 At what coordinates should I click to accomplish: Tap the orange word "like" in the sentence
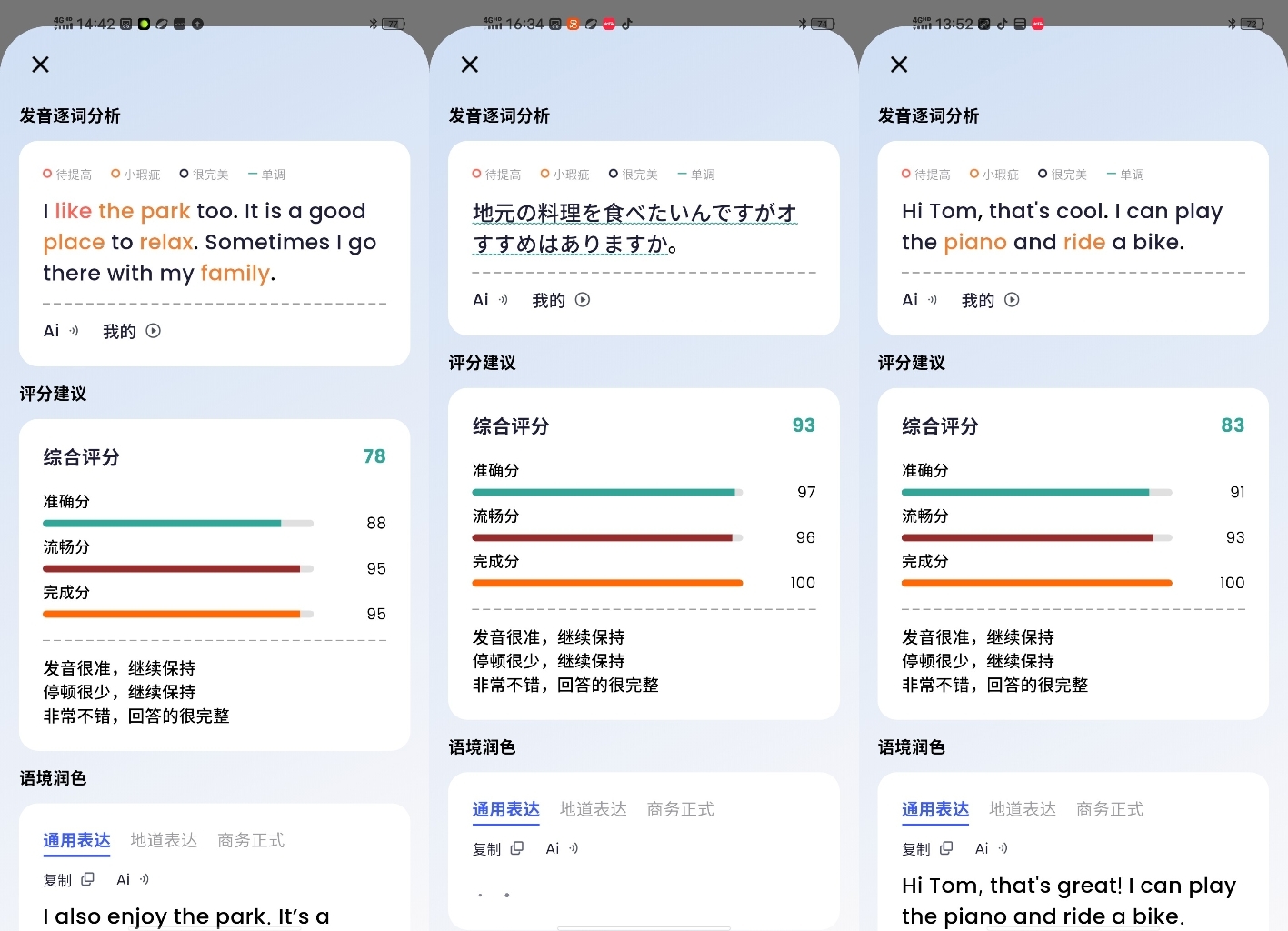click(74, 211)
